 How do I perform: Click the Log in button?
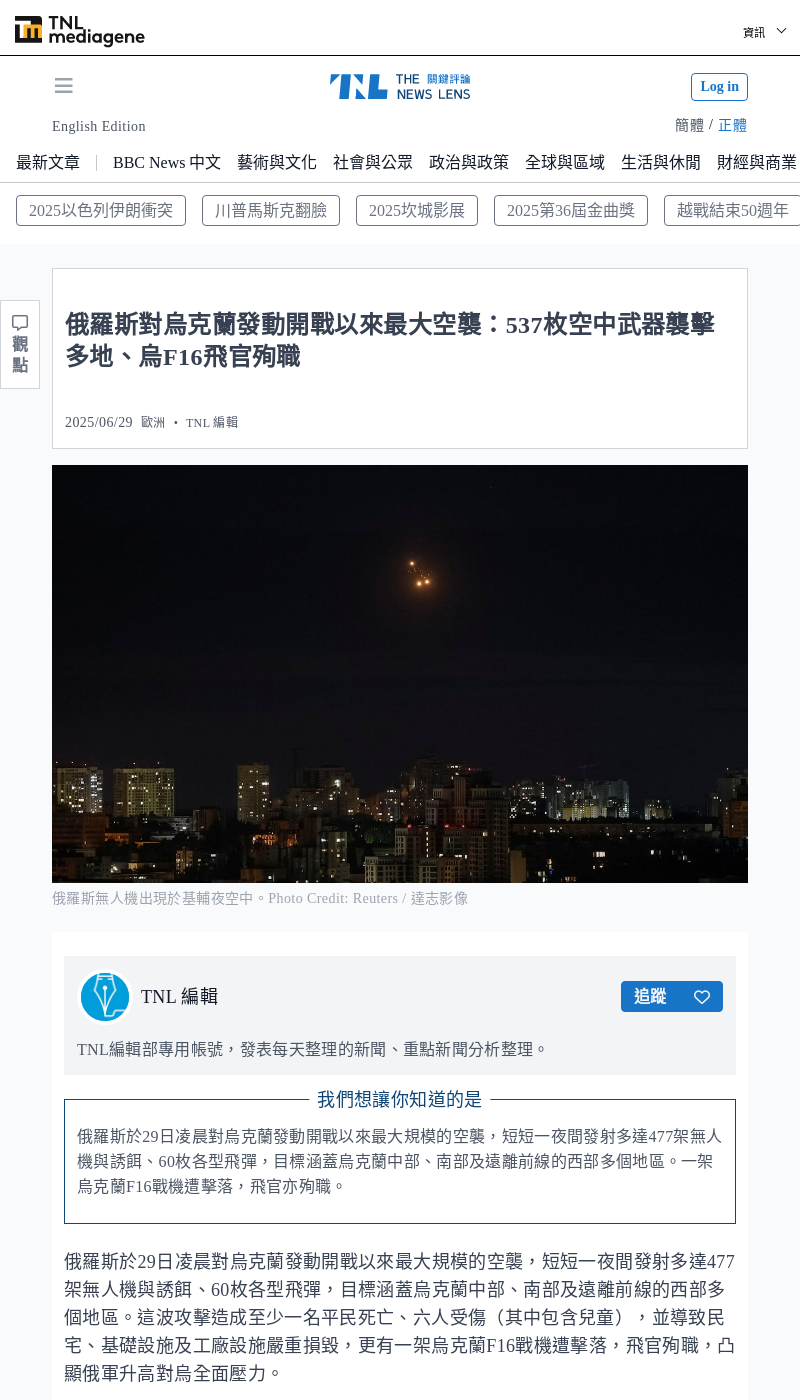pos(719,87)
